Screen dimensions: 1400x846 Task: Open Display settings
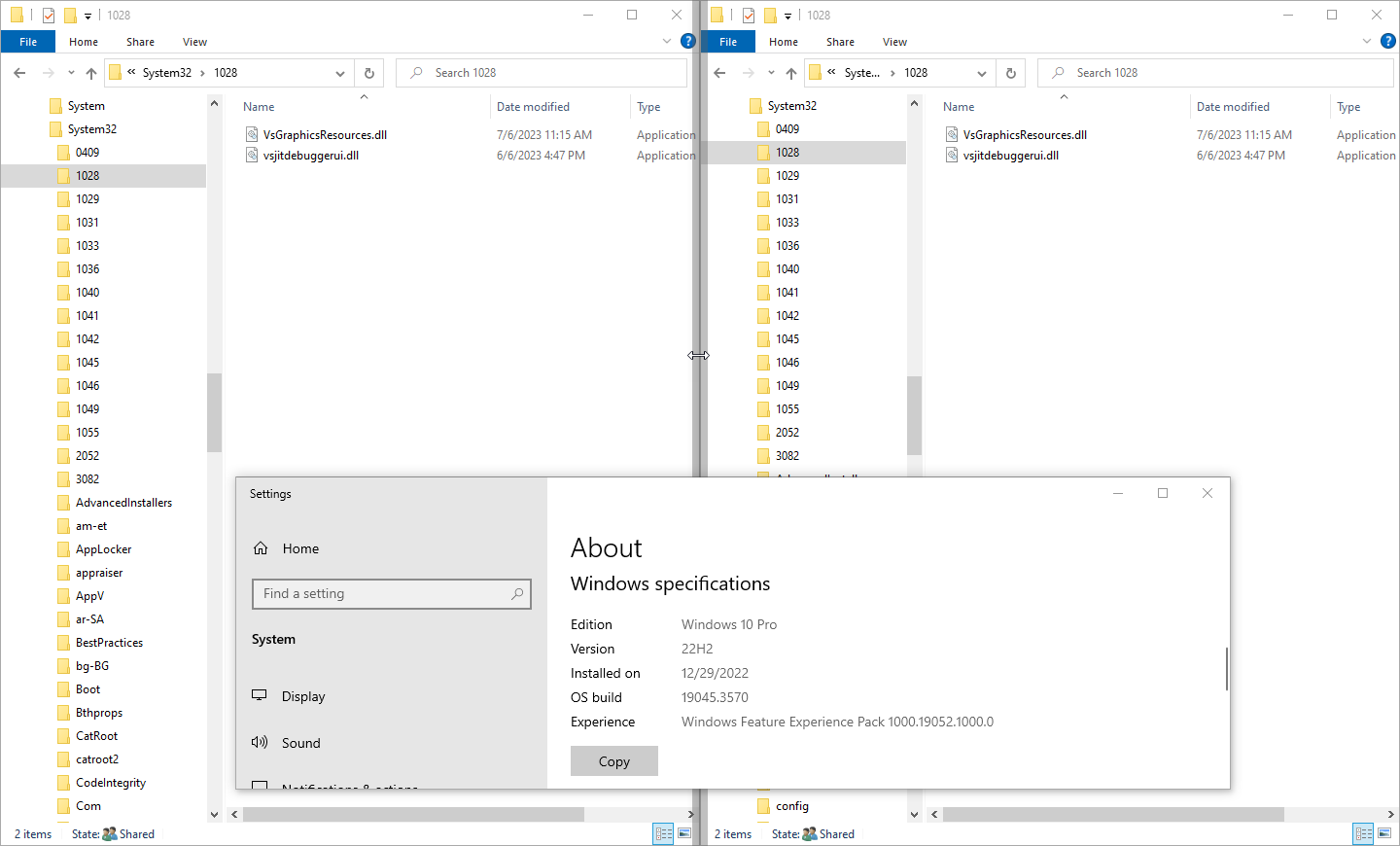tap(303, 696)
